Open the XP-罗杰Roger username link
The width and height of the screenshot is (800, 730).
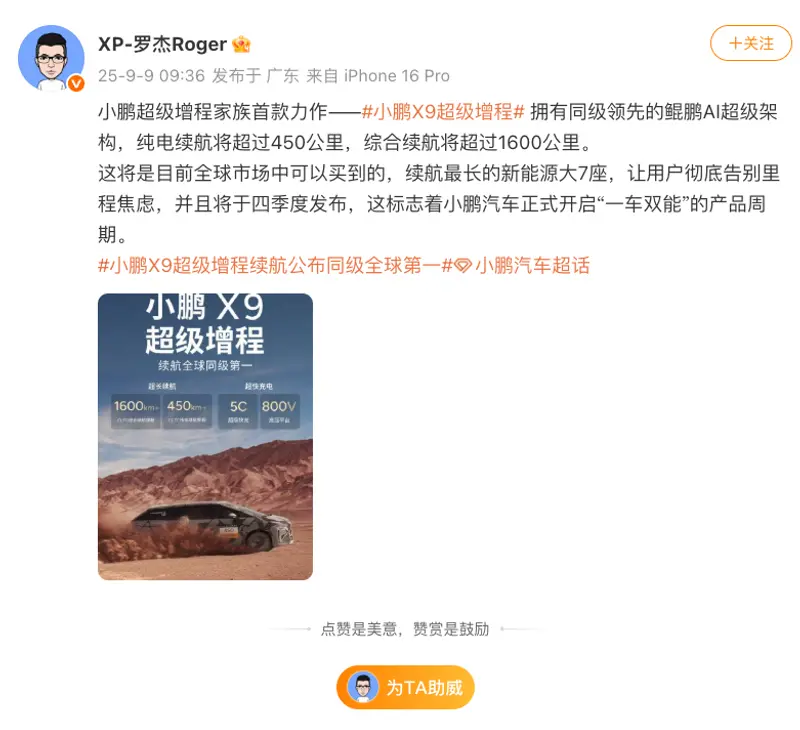(x=162, y=44)
